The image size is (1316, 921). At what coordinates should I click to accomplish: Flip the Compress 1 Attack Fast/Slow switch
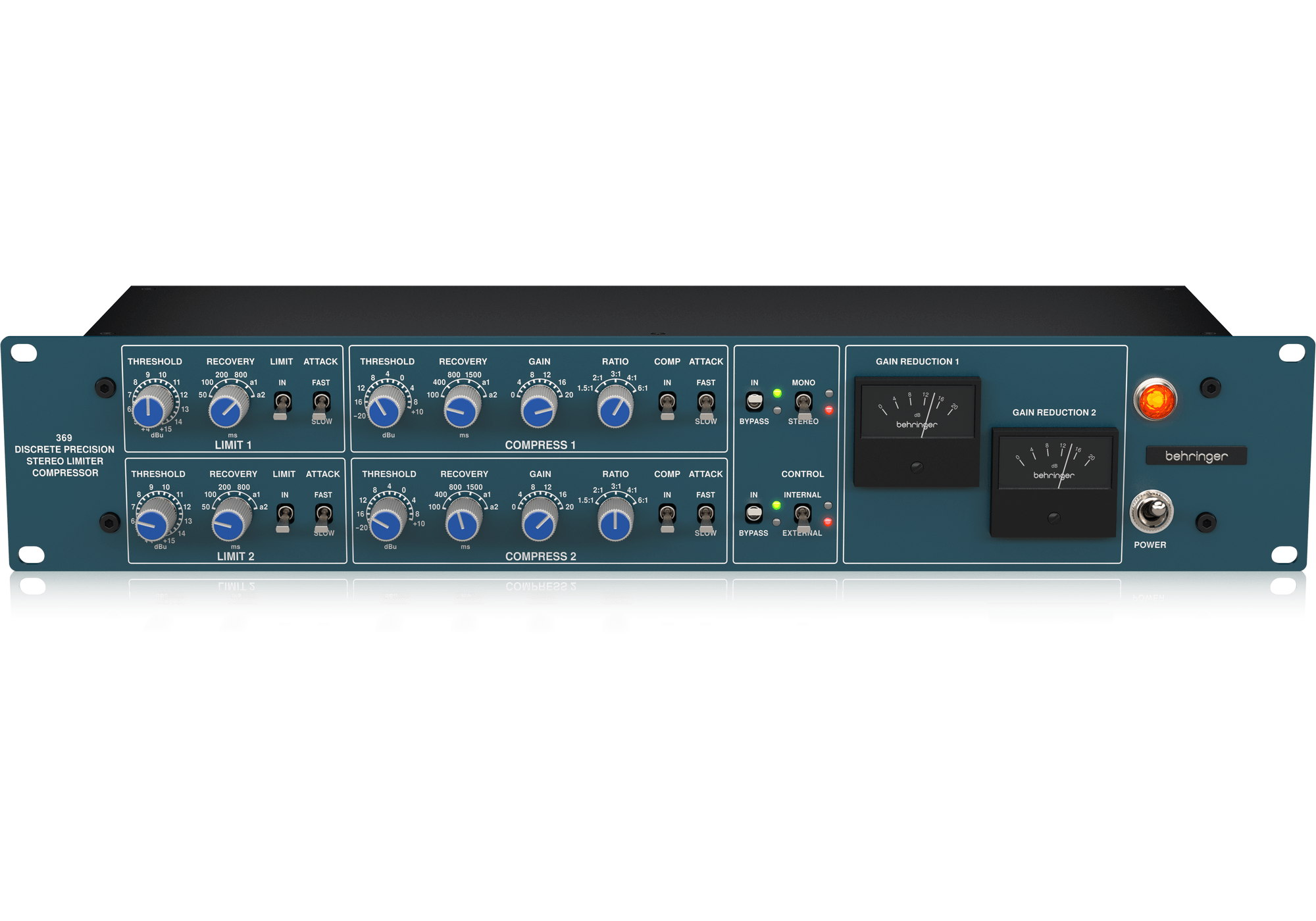[706, 405]
